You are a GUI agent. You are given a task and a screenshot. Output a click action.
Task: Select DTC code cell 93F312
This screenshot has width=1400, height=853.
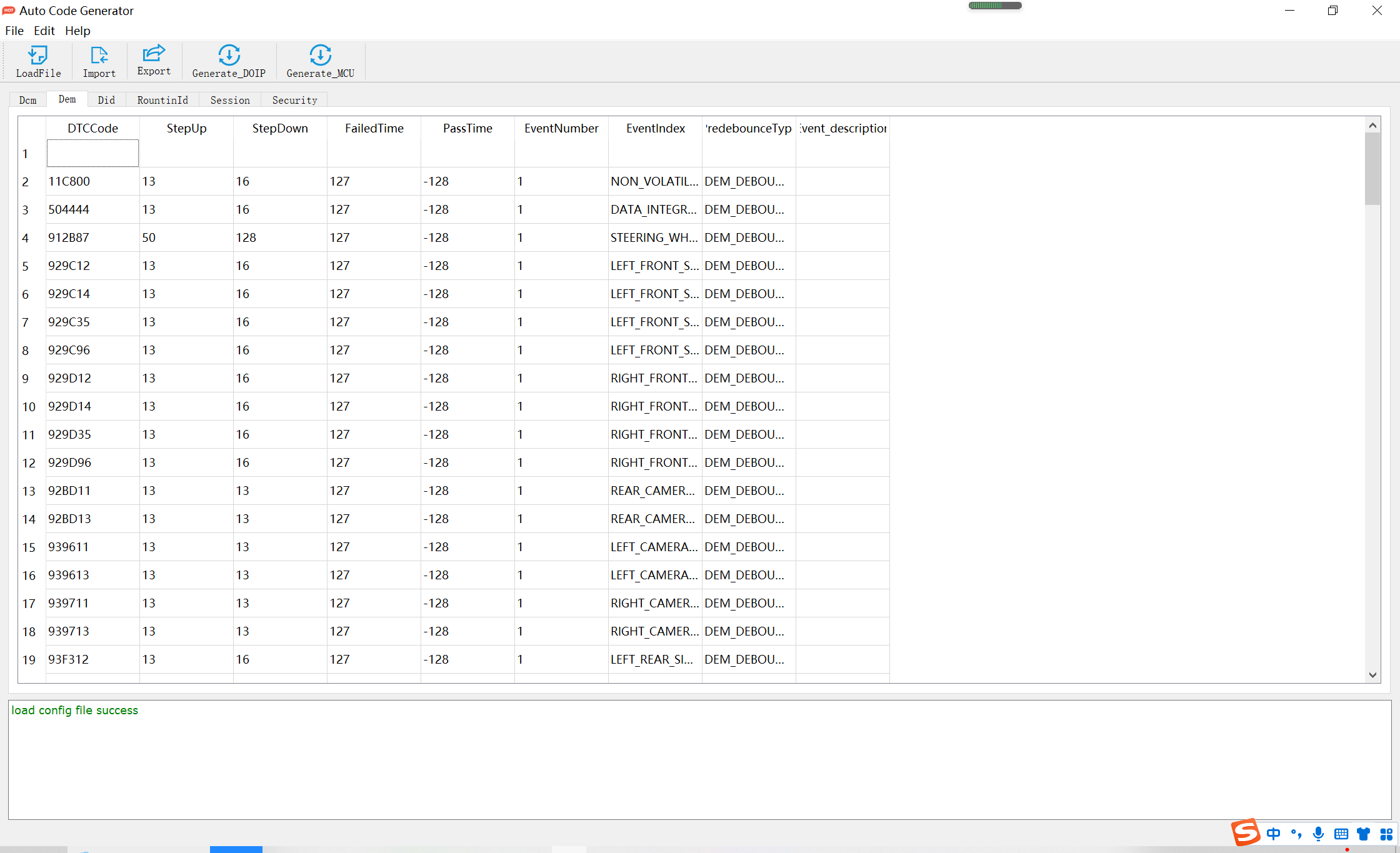(92, 659)
